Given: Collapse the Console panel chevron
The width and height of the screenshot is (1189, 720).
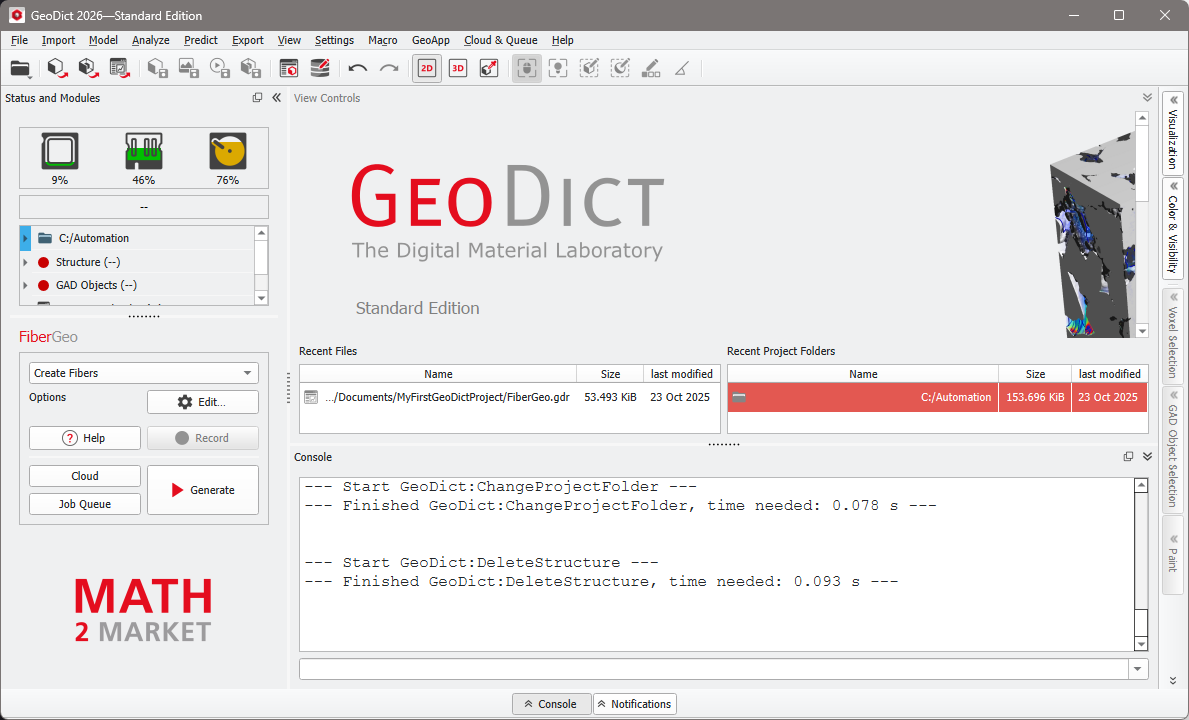Looking at the screenshot, I should 1147,456.
